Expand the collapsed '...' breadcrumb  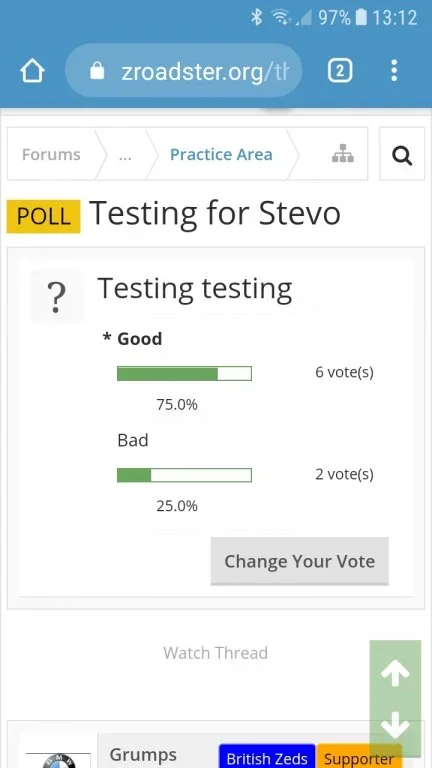(x=125, y=155)
